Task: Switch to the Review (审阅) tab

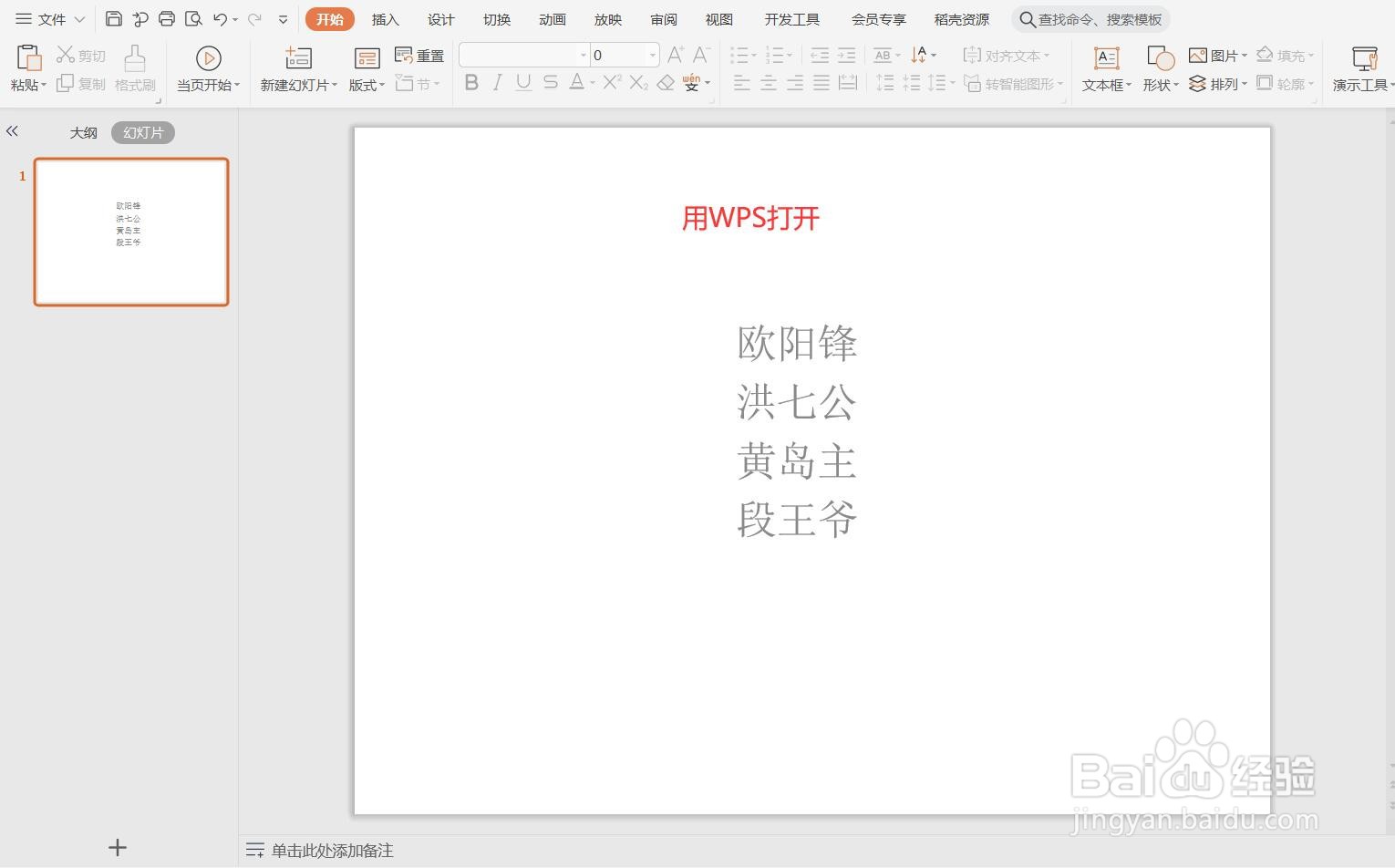Action: tap(664, 19)
